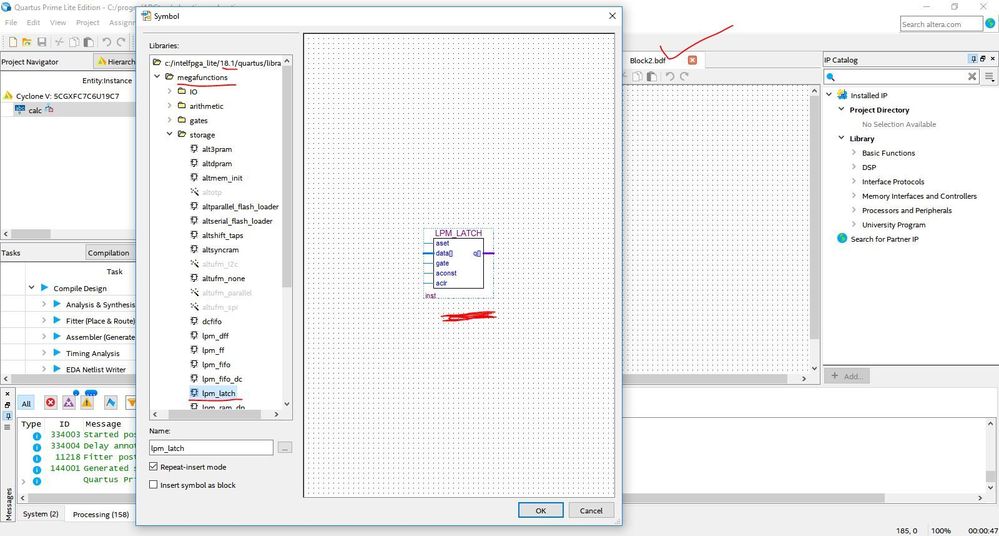The width and height of the screenshot is (999, 536).
Task: Click the Timing Analysis play icon
Action: [x=57, y=353]
